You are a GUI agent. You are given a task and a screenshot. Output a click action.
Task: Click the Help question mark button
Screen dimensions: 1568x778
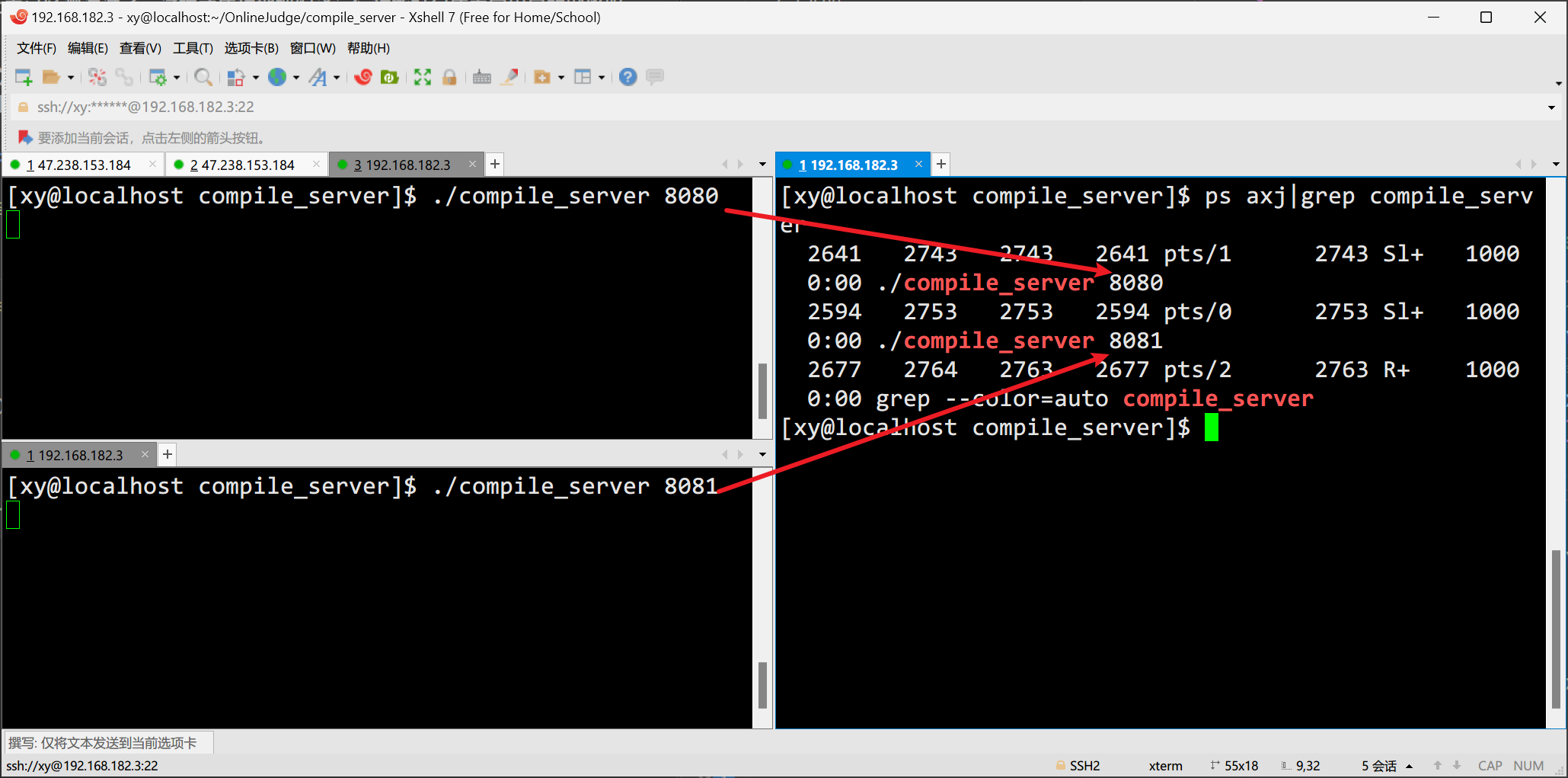[x=627, y=76]
